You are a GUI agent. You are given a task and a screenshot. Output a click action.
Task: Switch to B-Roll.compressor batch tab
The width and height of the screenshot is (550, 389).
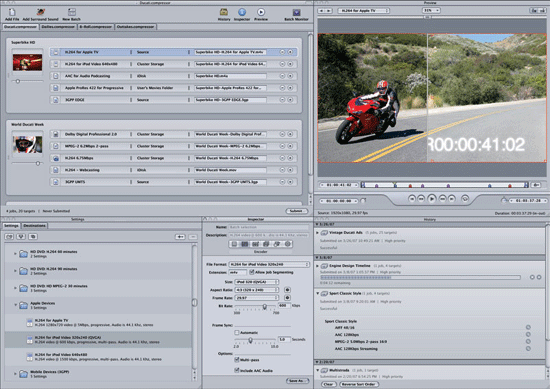pos(95,27)
